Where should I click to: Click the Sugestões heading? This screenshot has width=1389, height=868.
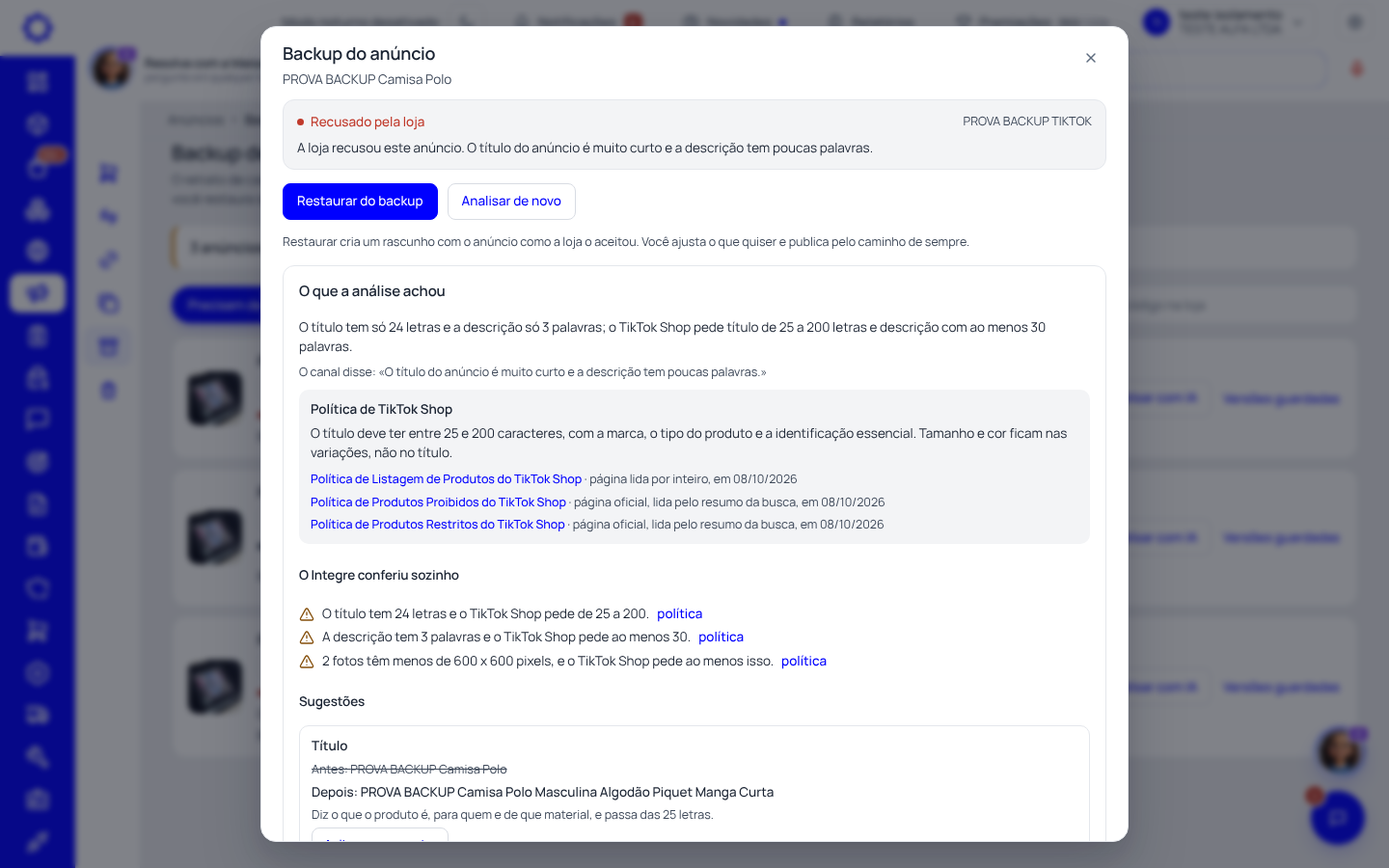point(332,702)
